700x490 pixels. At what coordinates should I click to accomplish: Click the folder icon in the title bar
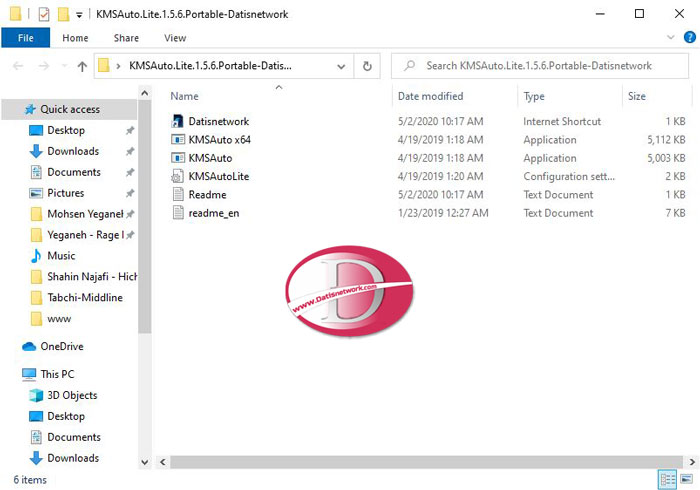(15, 14)
